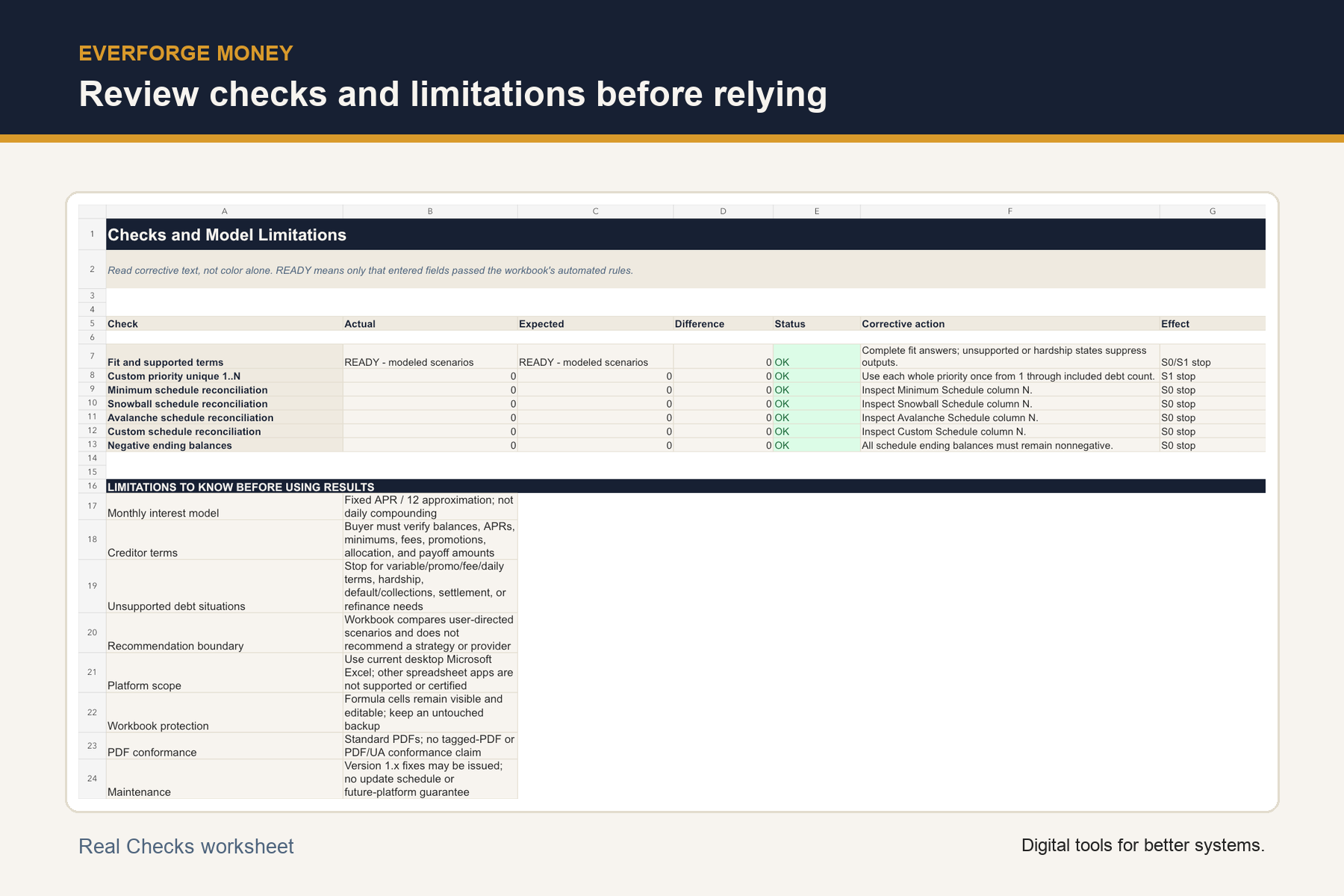
Task: Click 'LIMITATIONS TO KNOW BEFORE USING RESULTS' banner
Action: [x=685, y=486]
